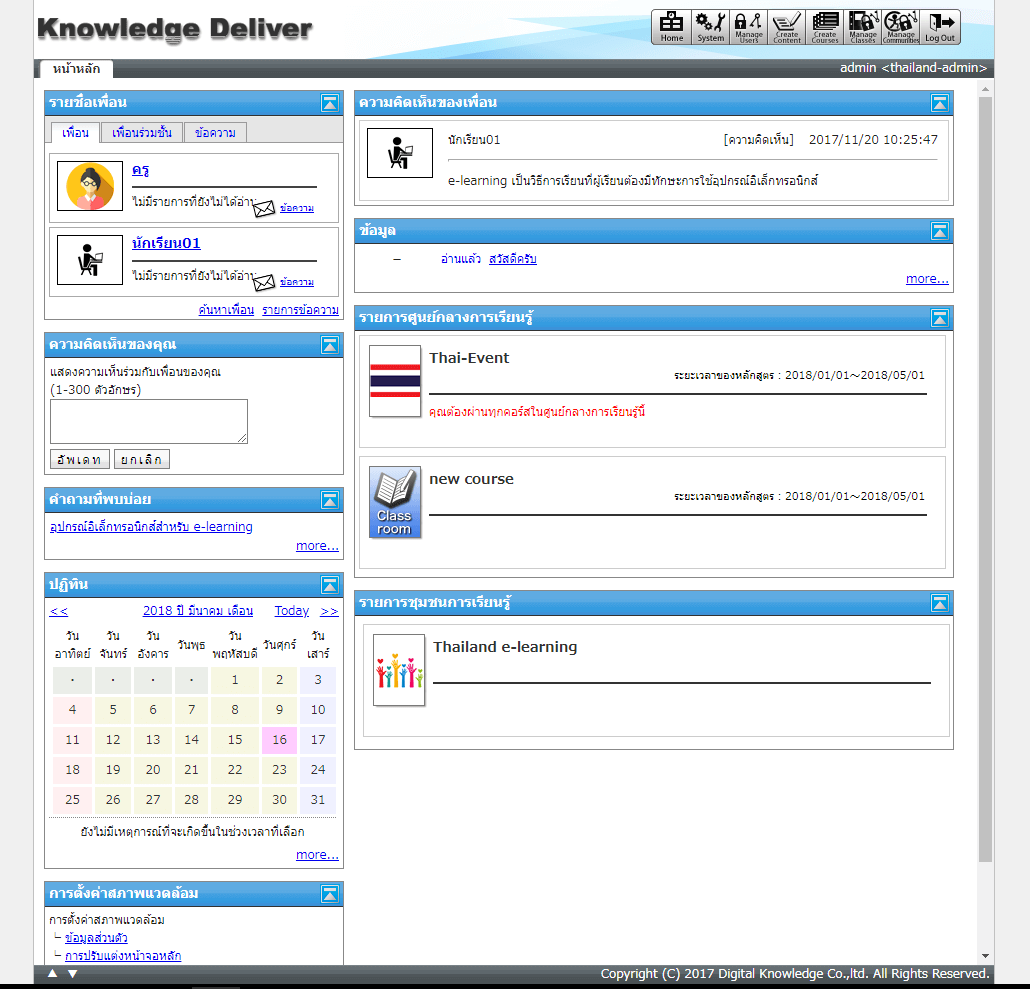The width and height of the screenshot is (1030, 989).
Task: Open the Manage Communities icon
Action: 901,27
